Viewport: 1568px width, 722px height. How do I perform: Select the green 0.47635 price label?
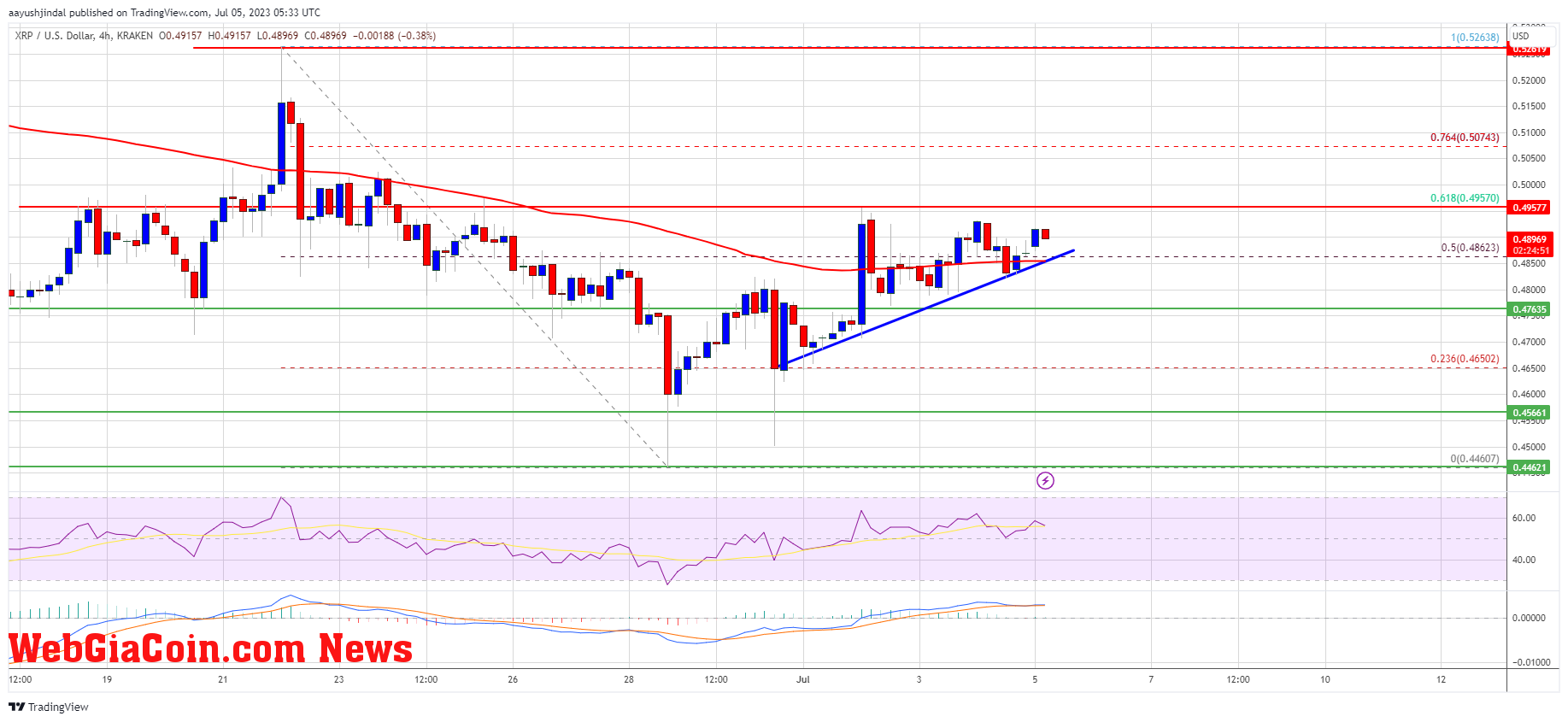tap(1530, 309)
